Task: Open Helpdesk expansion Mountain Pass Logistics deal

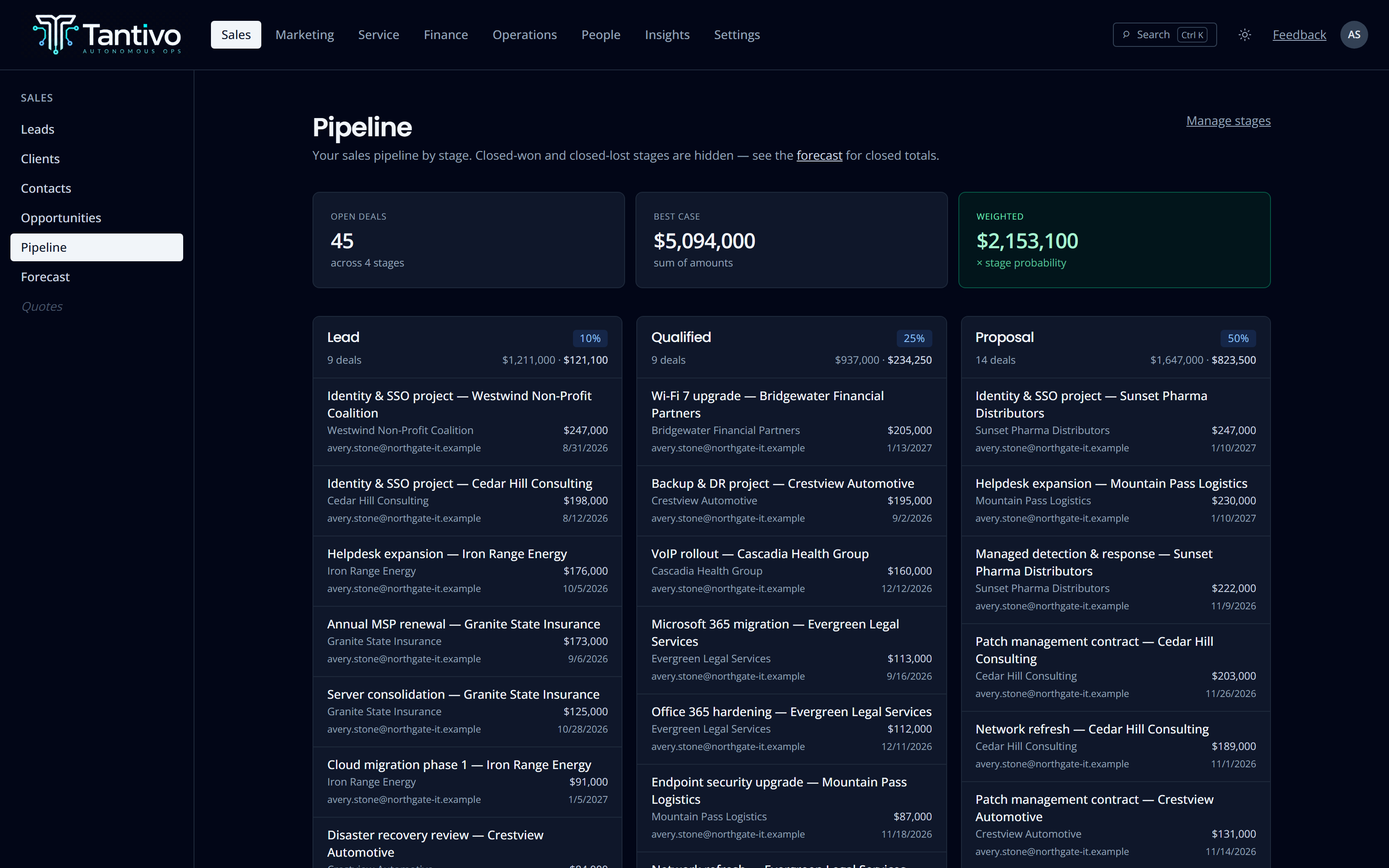Action: point(1116,501)
